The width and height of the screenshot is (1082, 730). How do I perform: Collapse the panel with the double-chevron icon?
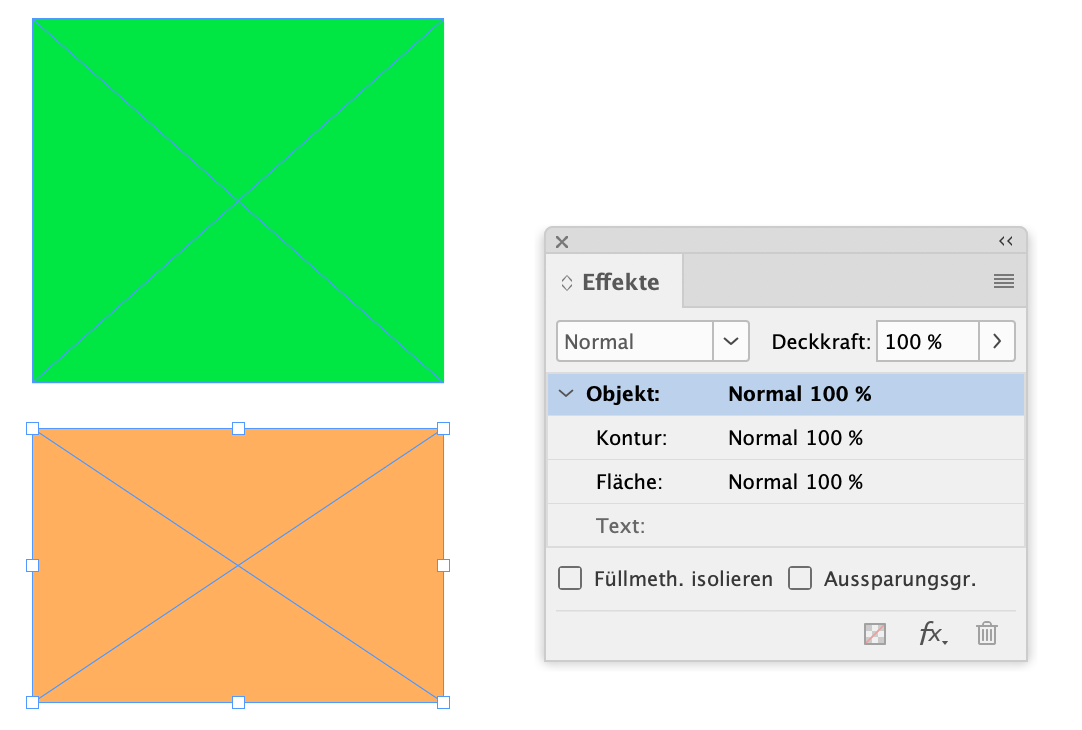[x=1005, y=242]
